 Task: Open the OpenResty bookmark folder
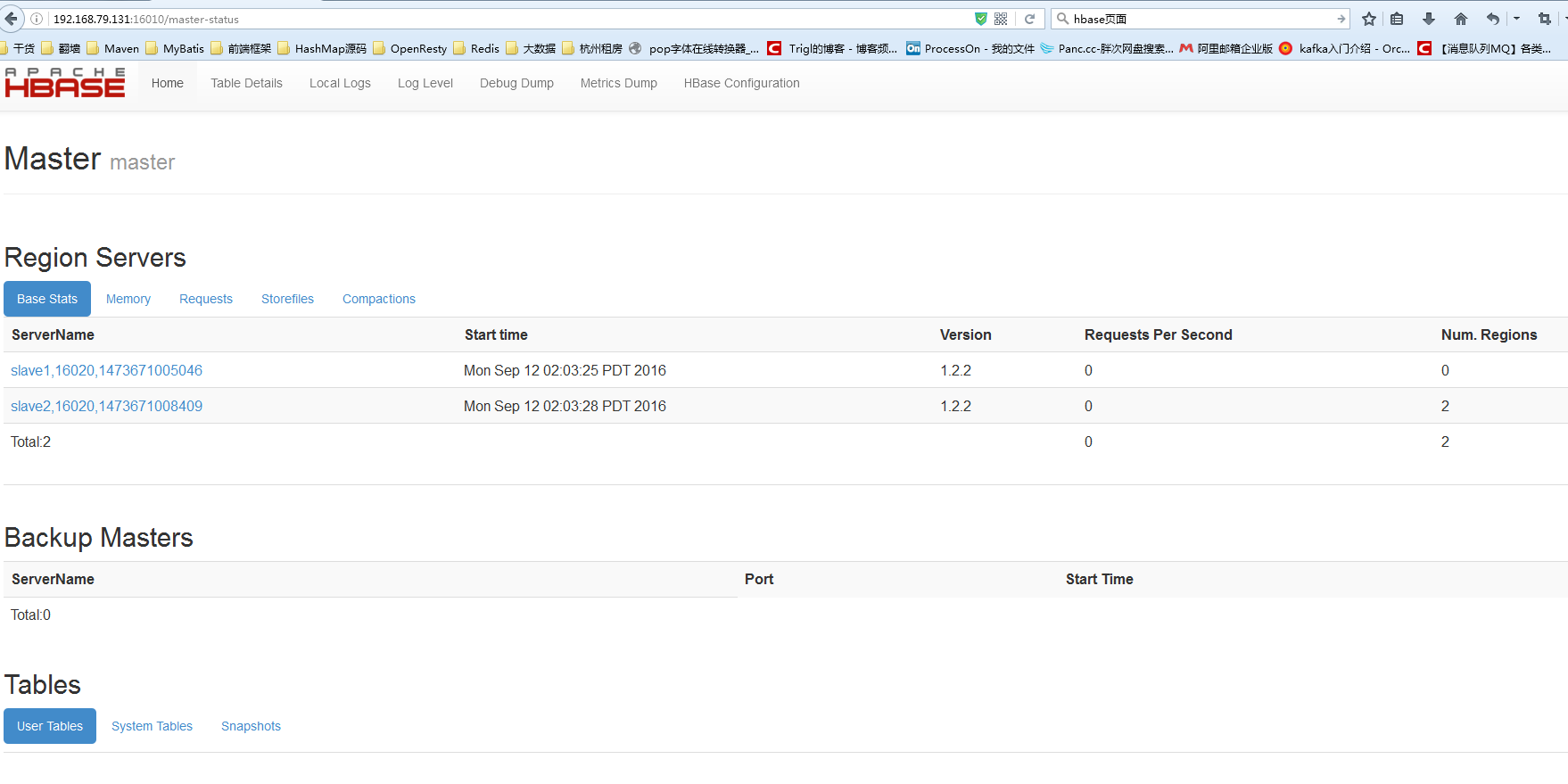click(410, 48)
